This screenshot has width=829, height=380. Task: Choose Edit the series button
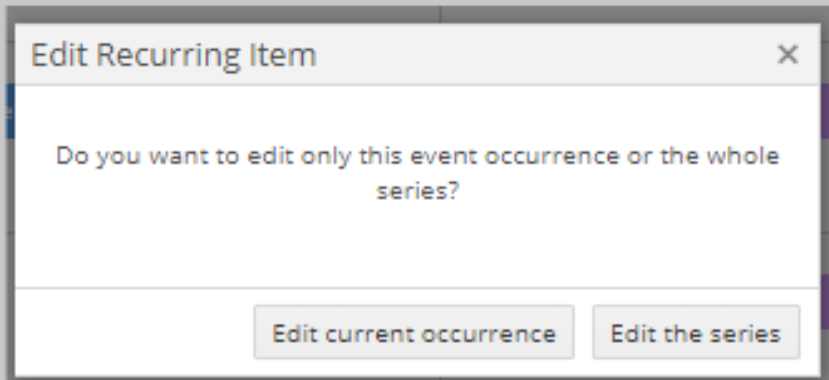pyautogui.click(x=696, y=332)
